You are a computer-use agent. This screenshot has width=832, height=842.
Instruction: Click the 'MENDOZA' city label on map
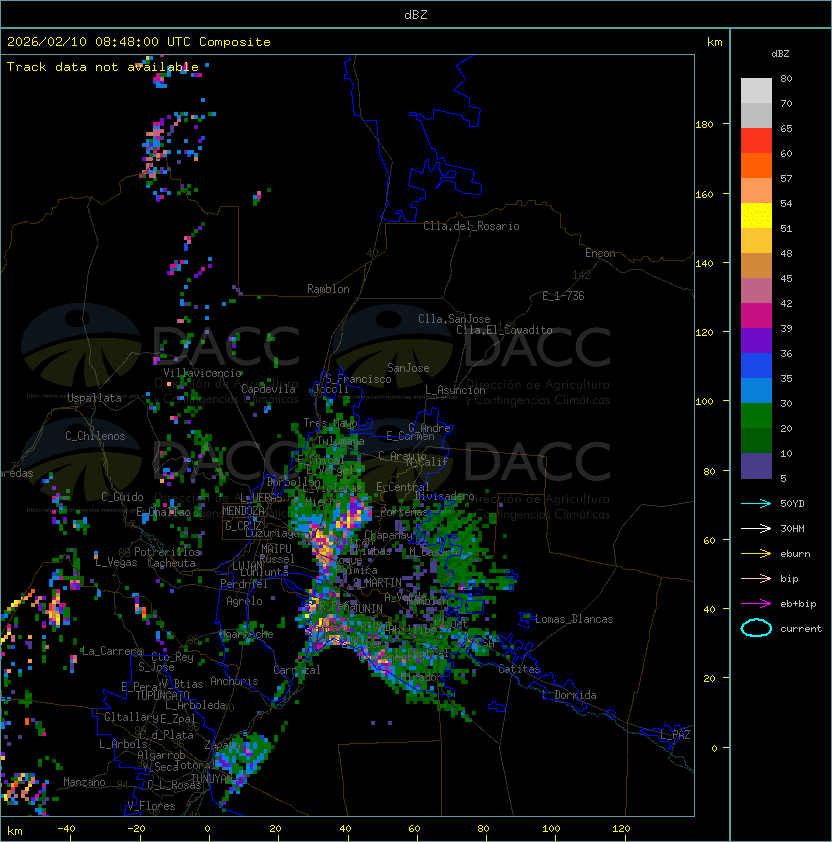coord(243,511)
